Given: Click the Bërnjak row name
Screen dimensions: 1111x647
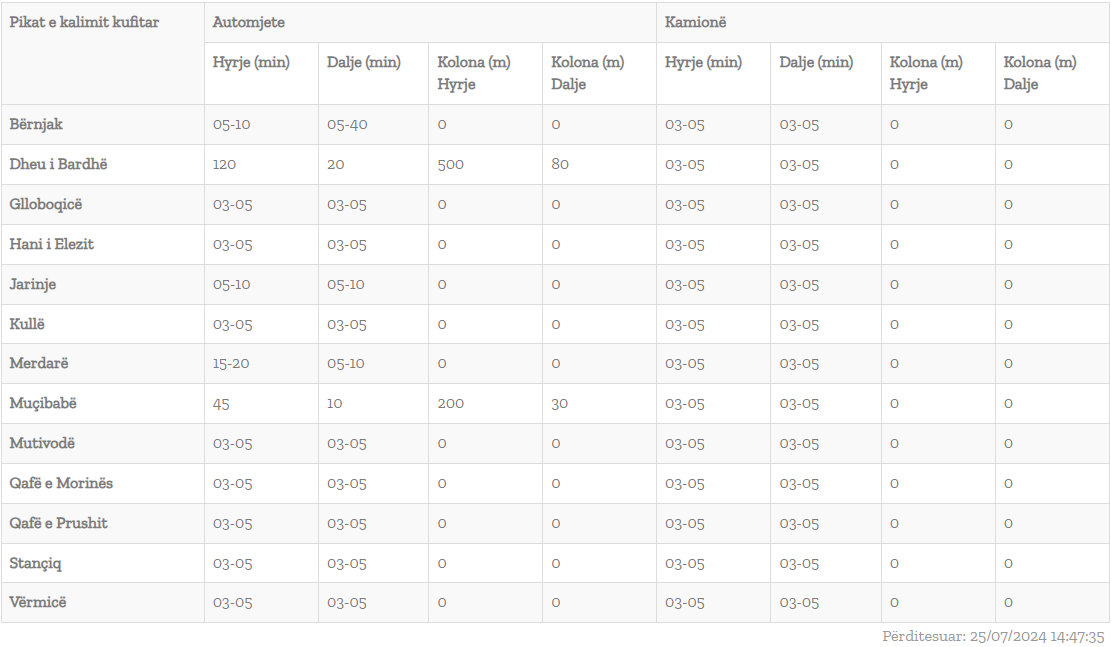Looking at the screenshot, I should click(x=36, y=124).
